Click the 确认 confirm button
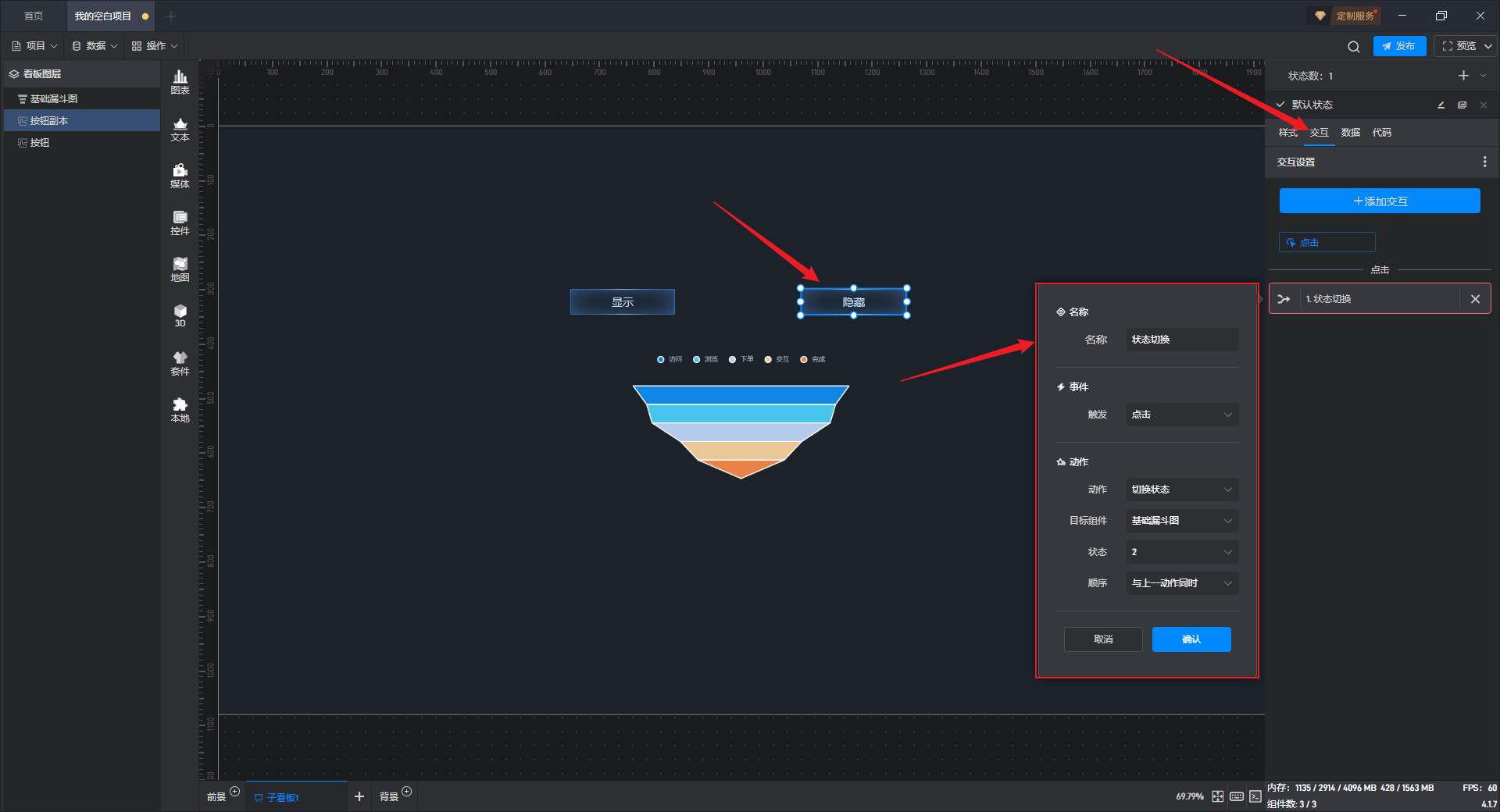The image size is (1500, 812). [1191, 639]
